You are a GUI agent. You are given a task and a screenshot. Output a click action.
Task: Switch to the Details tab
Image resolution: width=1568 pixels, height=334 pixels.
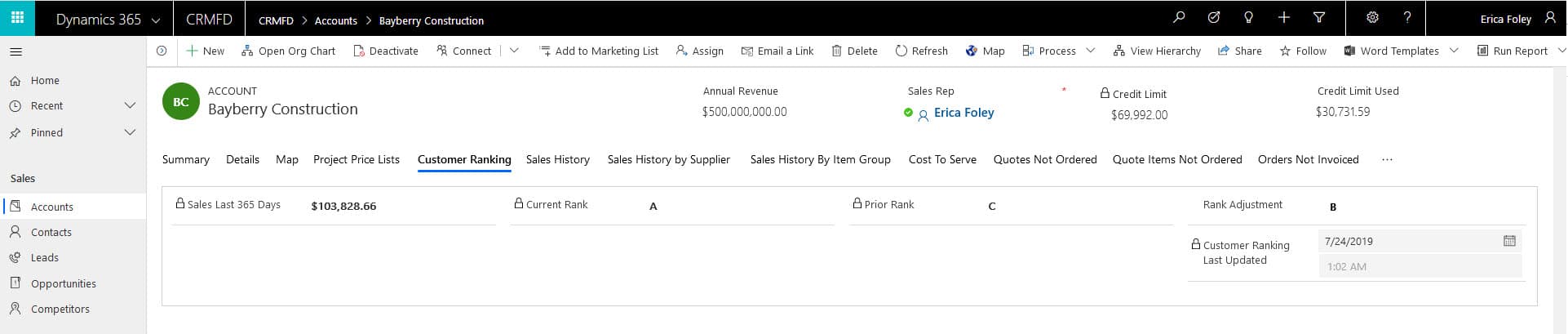[242, 159]
